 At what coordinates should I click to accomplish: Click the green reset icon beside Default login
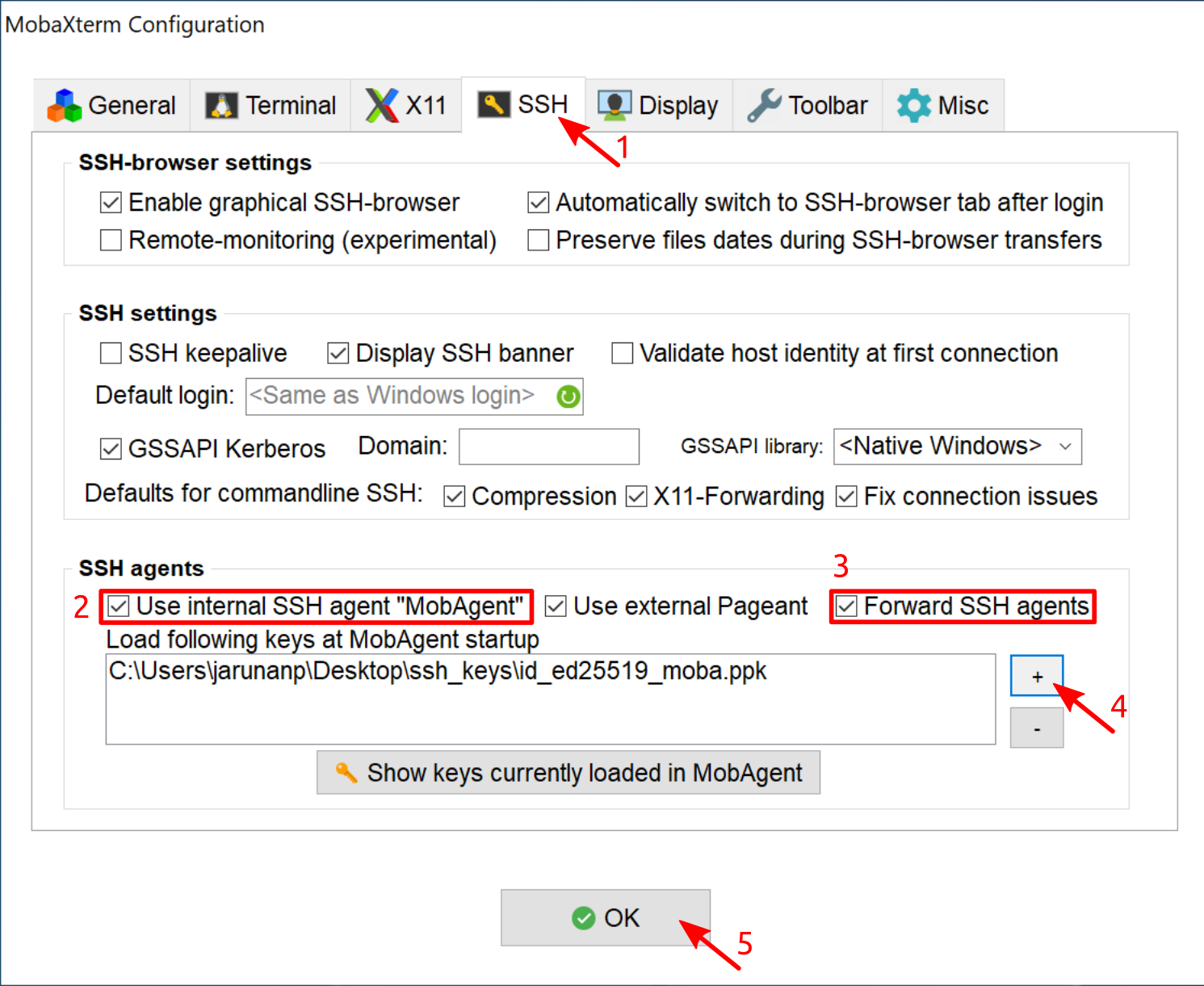click(568, 396)
